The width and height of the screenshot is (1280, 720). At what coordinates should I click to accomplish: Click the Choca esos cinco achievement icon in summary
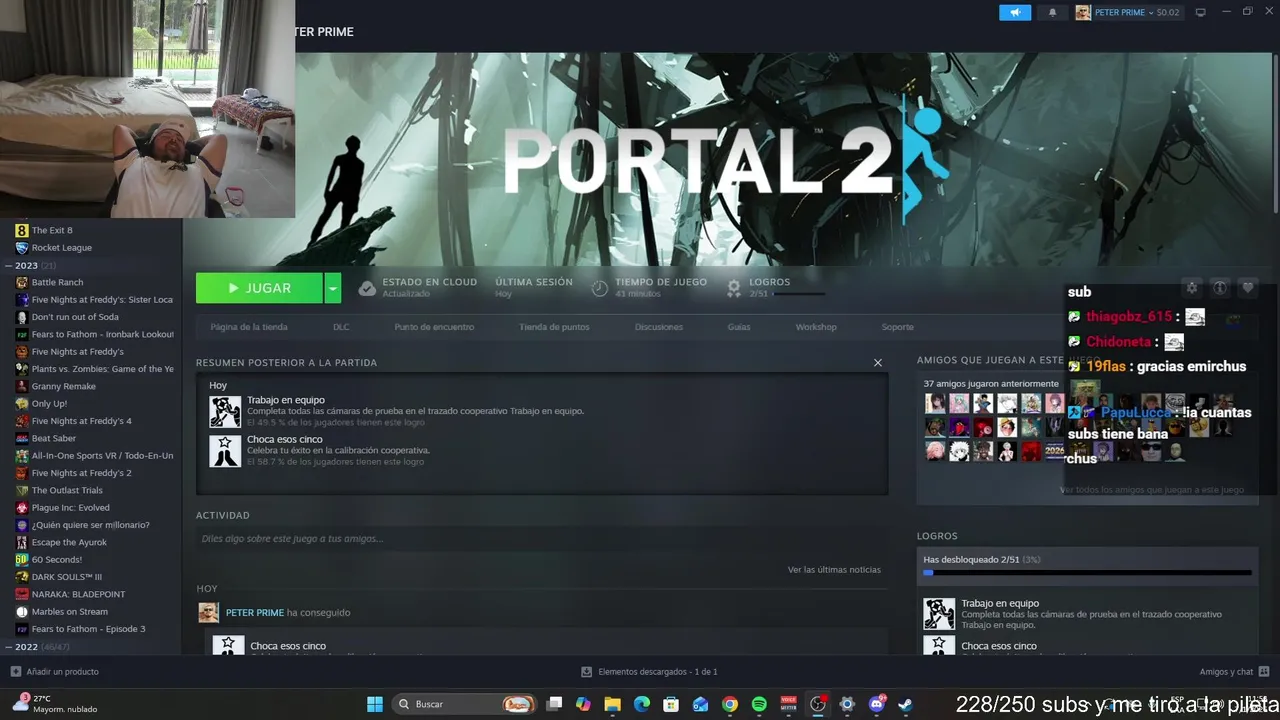pyautogui.click(x=225, y=450)
